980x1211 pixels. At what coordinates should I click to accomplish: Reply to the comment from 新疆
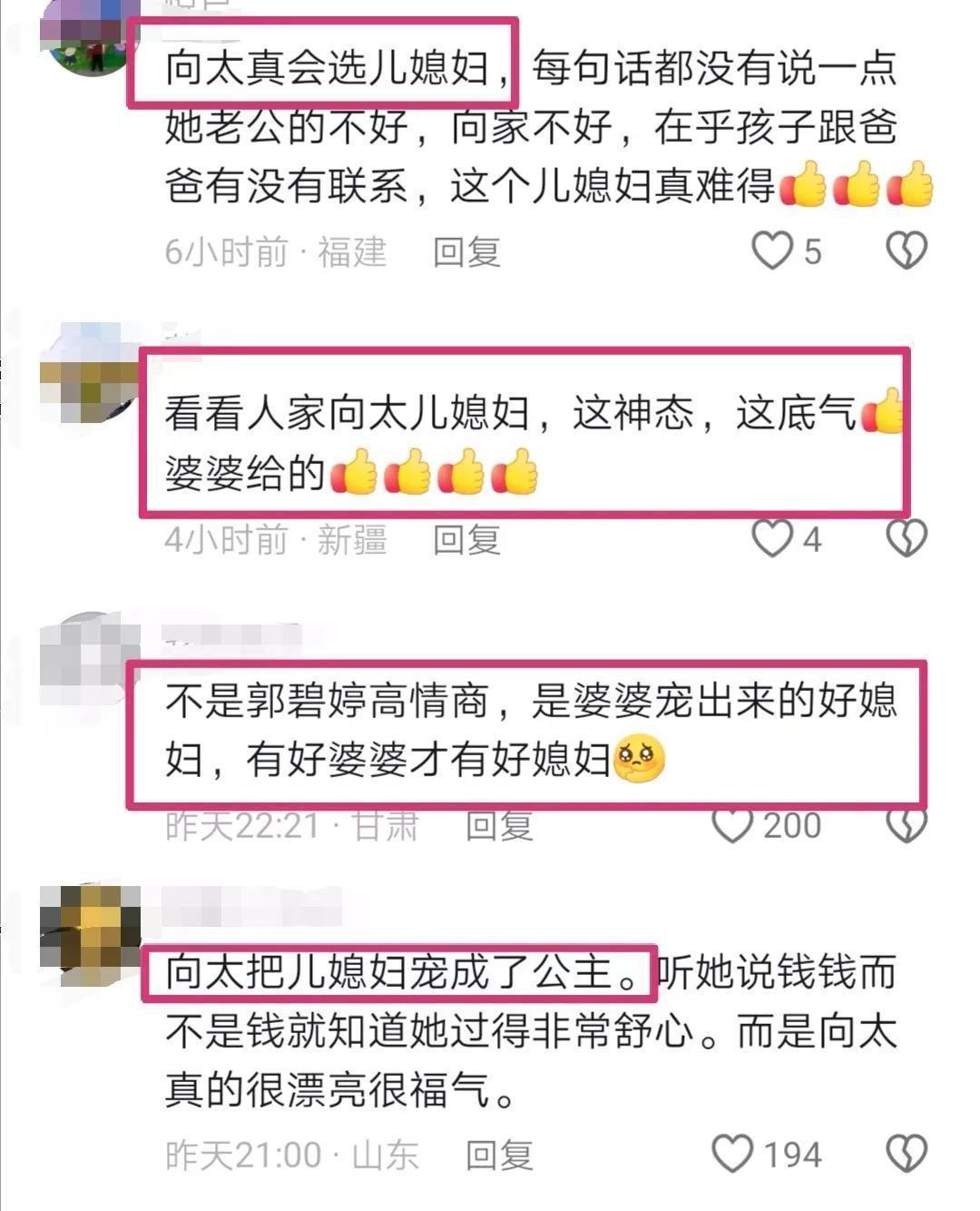tap(466, 539)
